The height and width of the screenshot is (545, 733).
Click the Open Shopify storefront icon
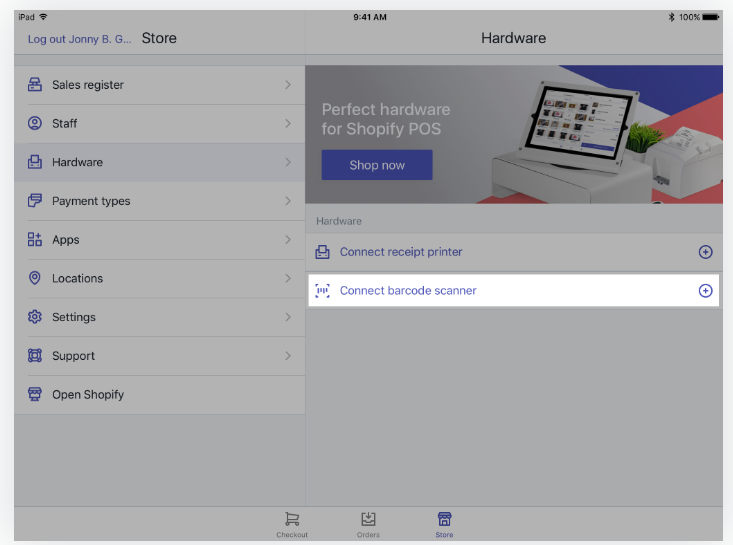point(35,394)
